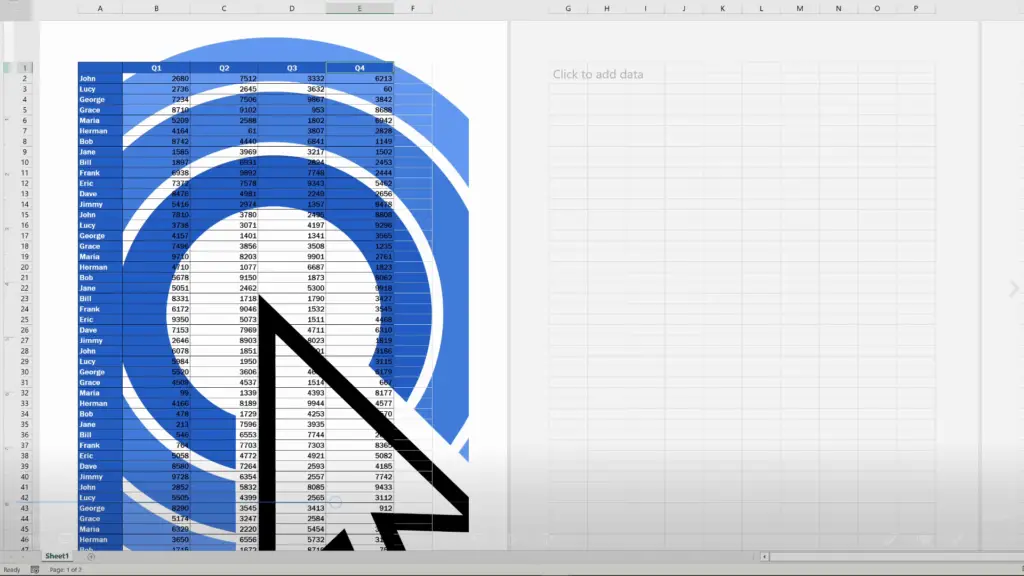1024x576 pixels.
Task: Select the cell containing 7512
Action: tap(224, 78)
